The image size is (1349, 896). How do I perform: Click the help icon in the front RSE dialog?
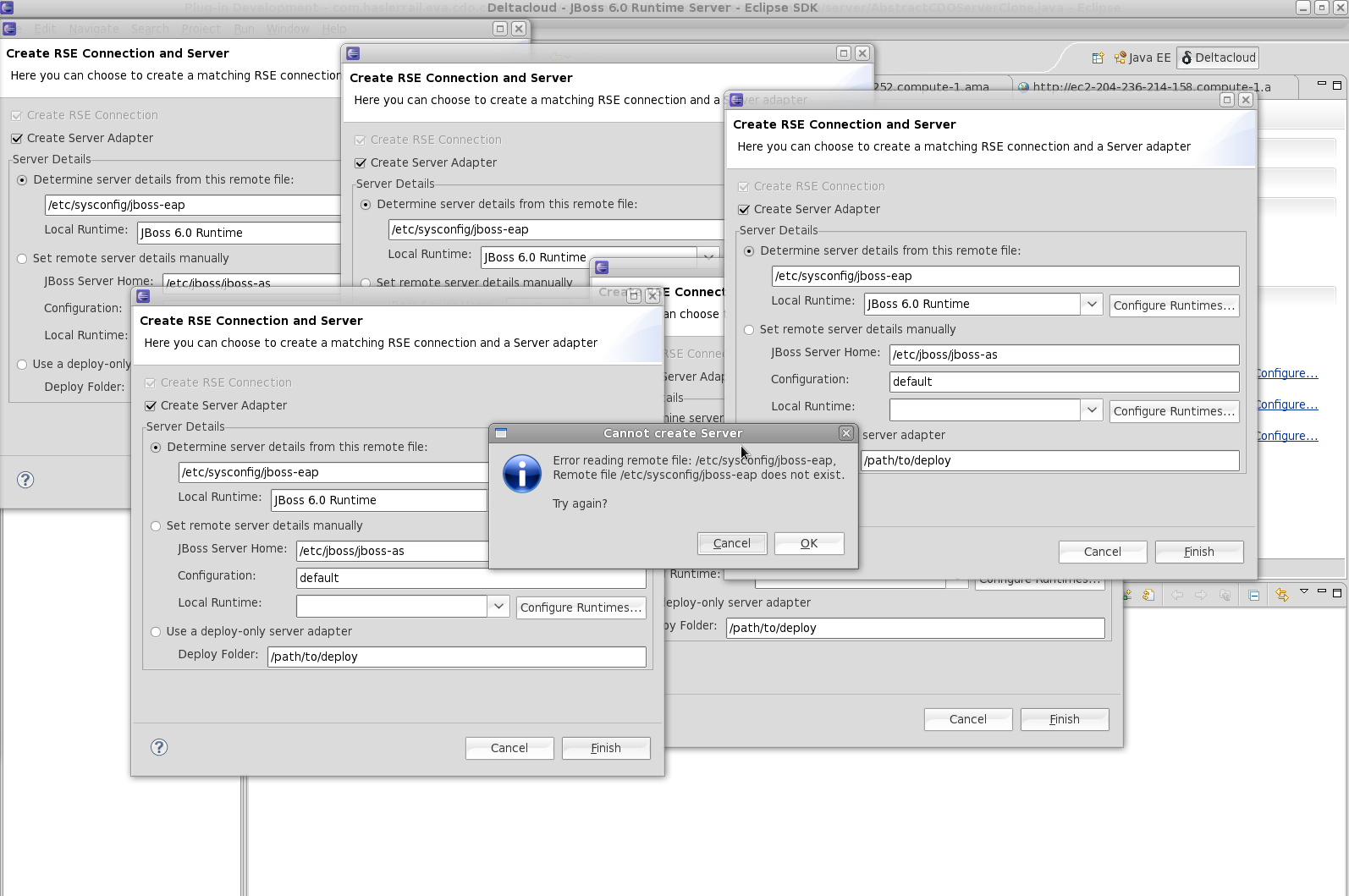pos(159,747)
